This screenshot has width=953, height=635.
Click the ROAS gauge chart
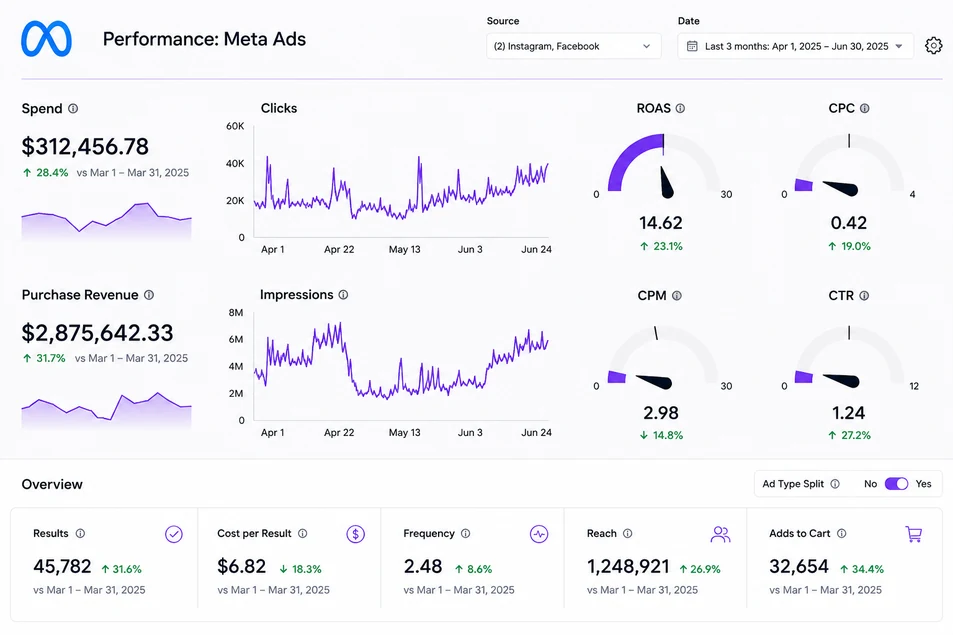point(662,165)
